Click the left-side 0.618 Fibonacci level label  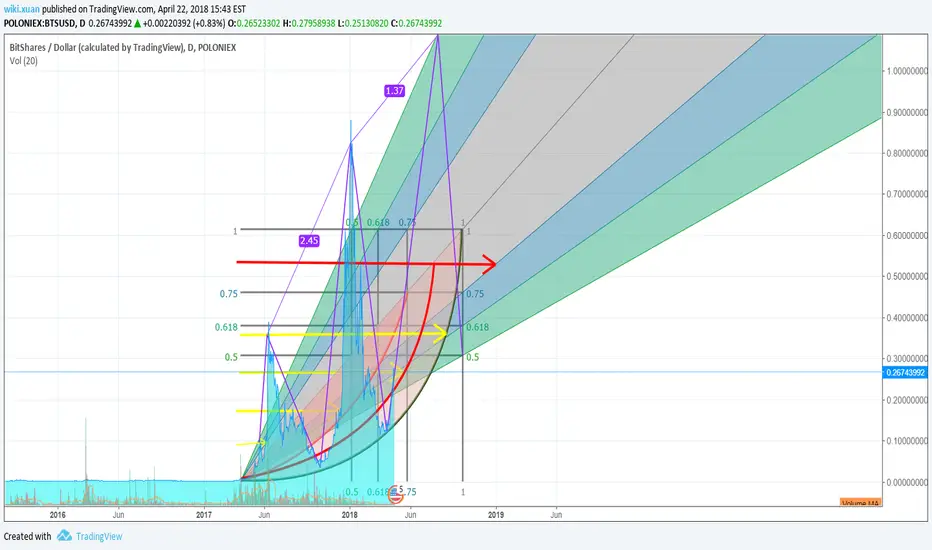pyautogui.click(x=226, y=327)
